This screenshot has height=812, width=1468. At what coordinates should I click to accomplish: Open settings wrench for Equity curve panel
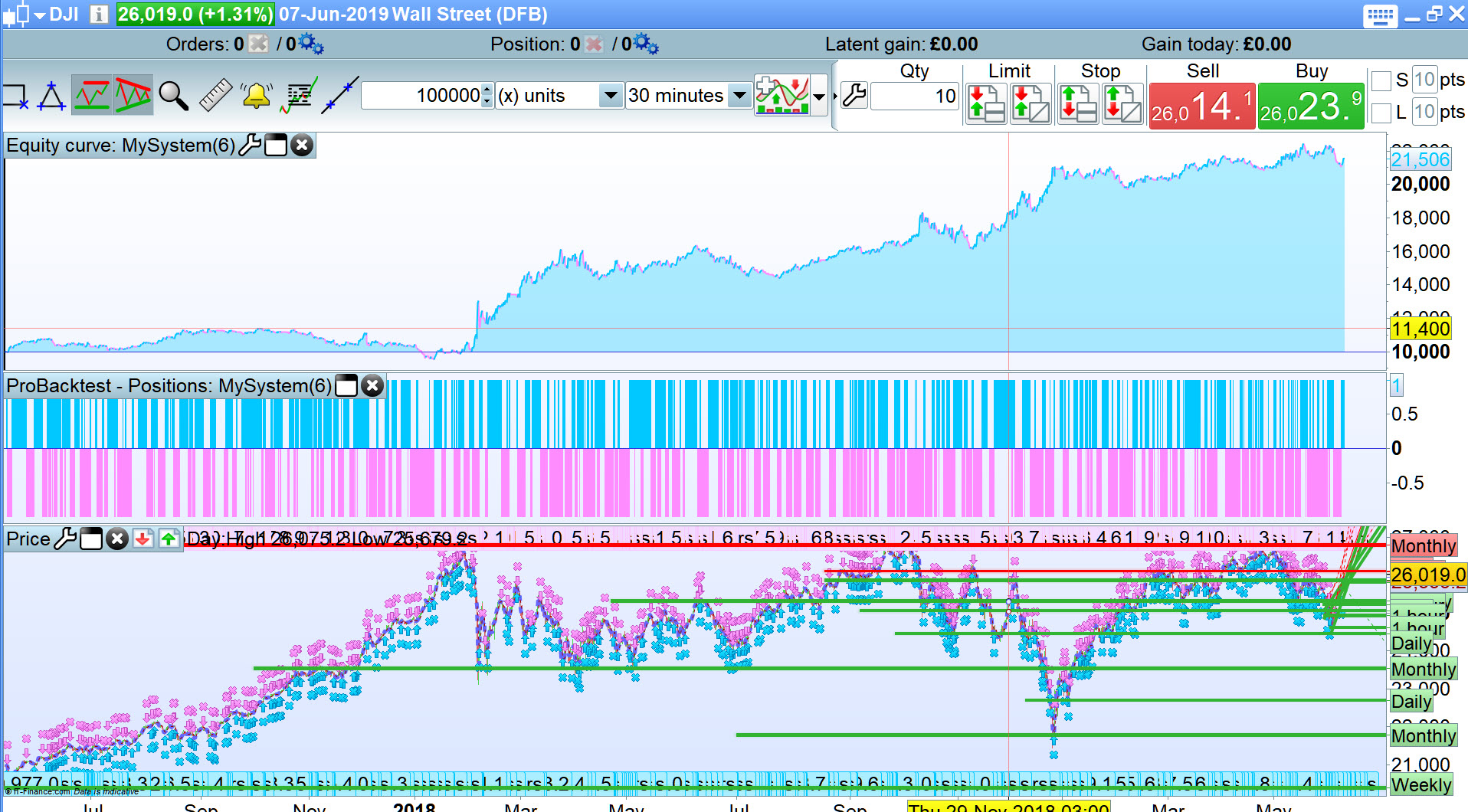click(x=250, y=145)
